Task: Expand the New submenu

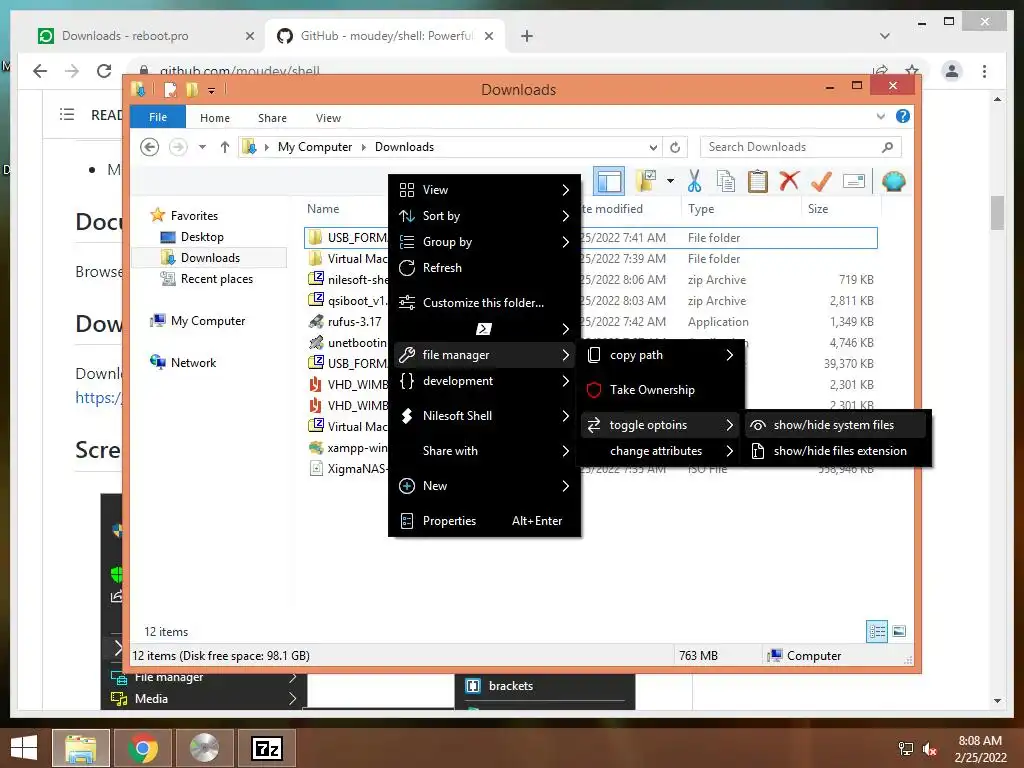Action: pyautogui.click(x=484, y=486)
